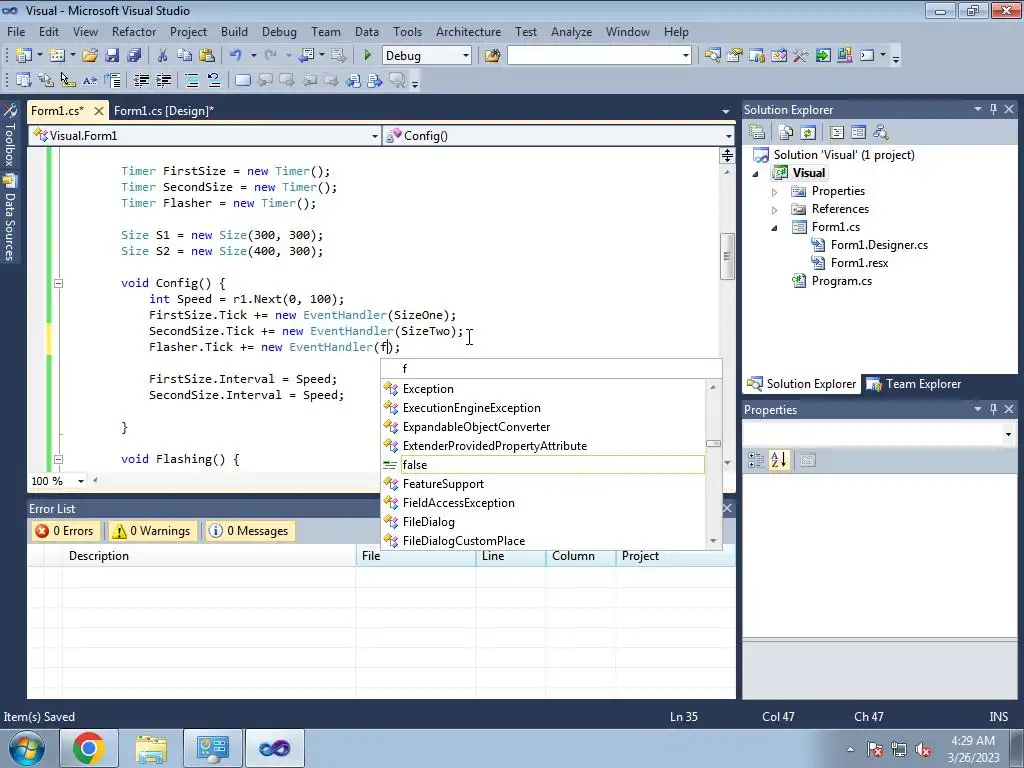1024x768 pixels.
Task: Select FeatureSupport in the IntelliSense list
Action: coord(543,484)
